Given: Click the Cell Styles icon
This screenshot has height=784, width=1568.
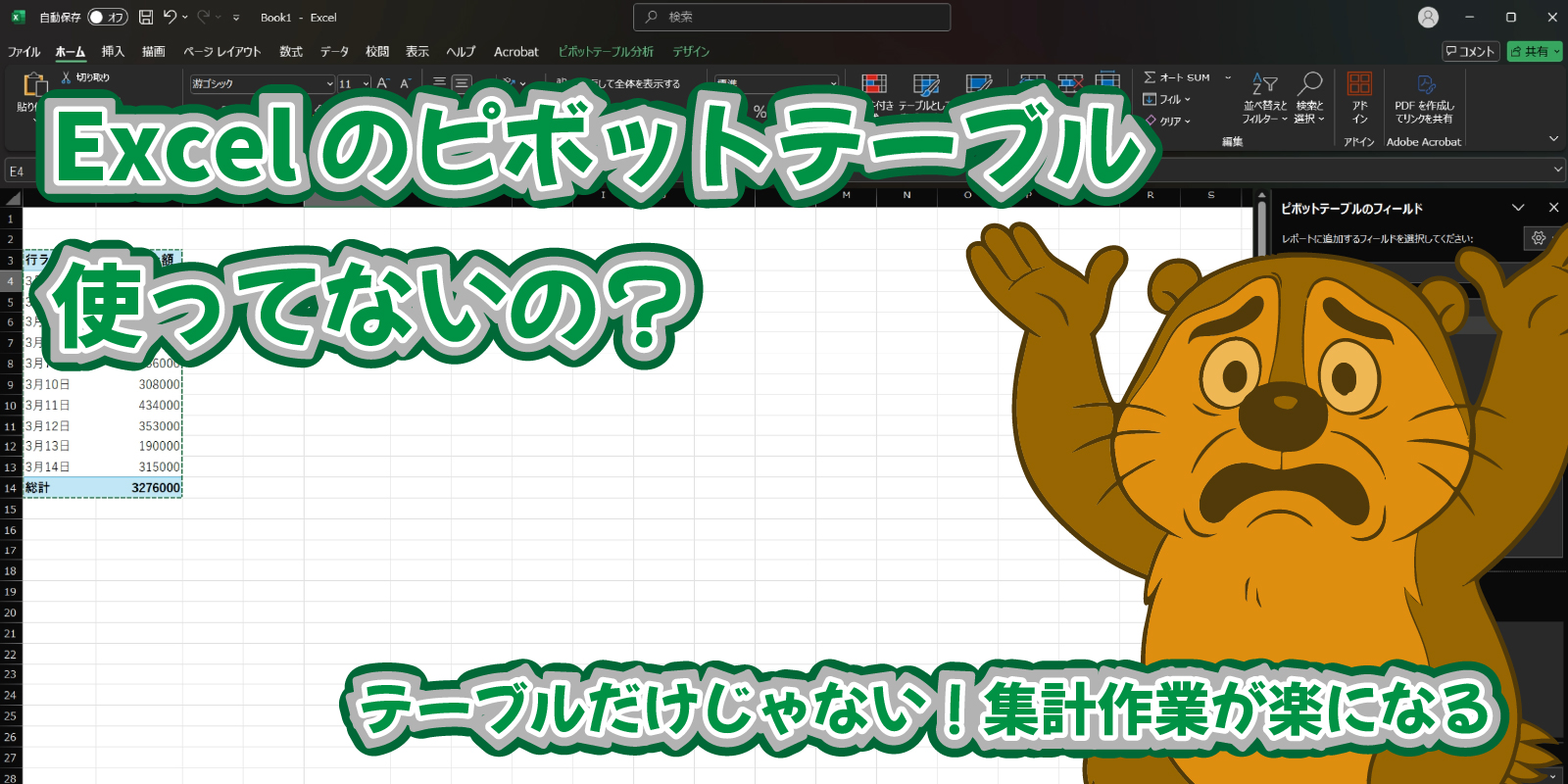Looking at the screenshot, I should tap(978, 83).
